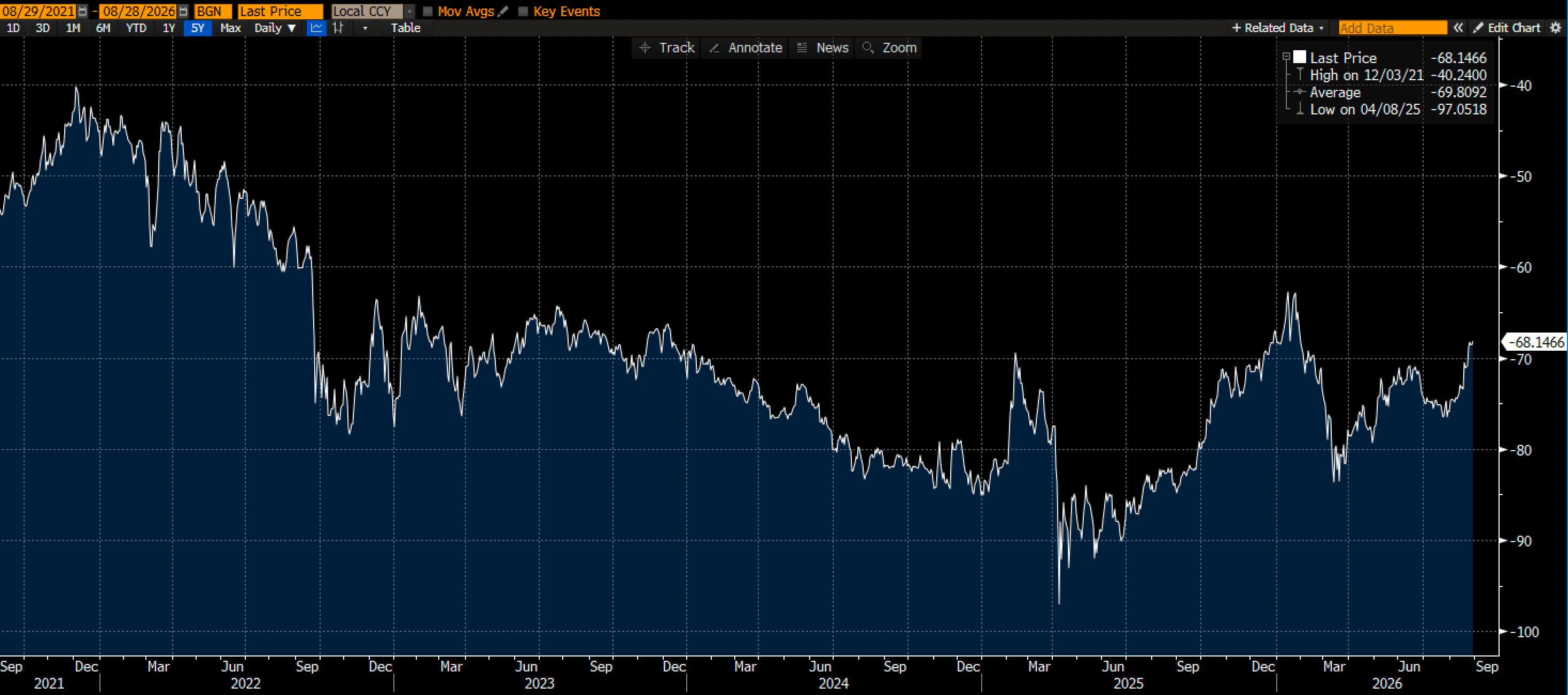1568x695 pixels.
Task: Click the Average legend label
Action: click(1335, 92)
